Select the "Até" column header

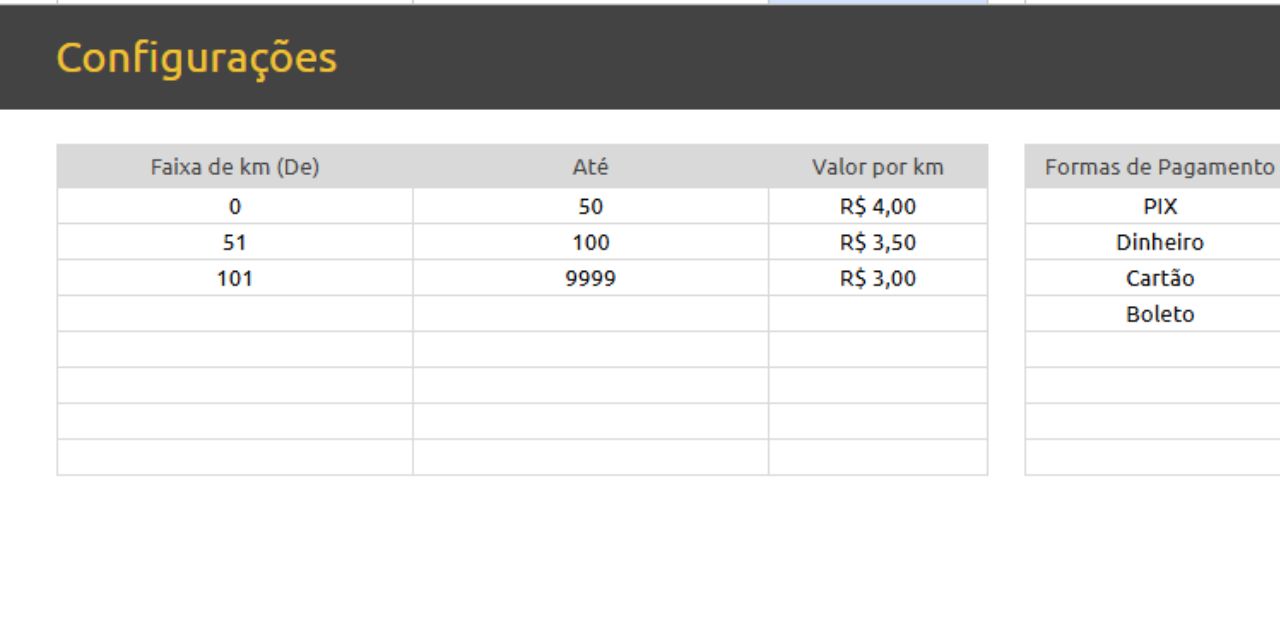(x=590, y=167)
